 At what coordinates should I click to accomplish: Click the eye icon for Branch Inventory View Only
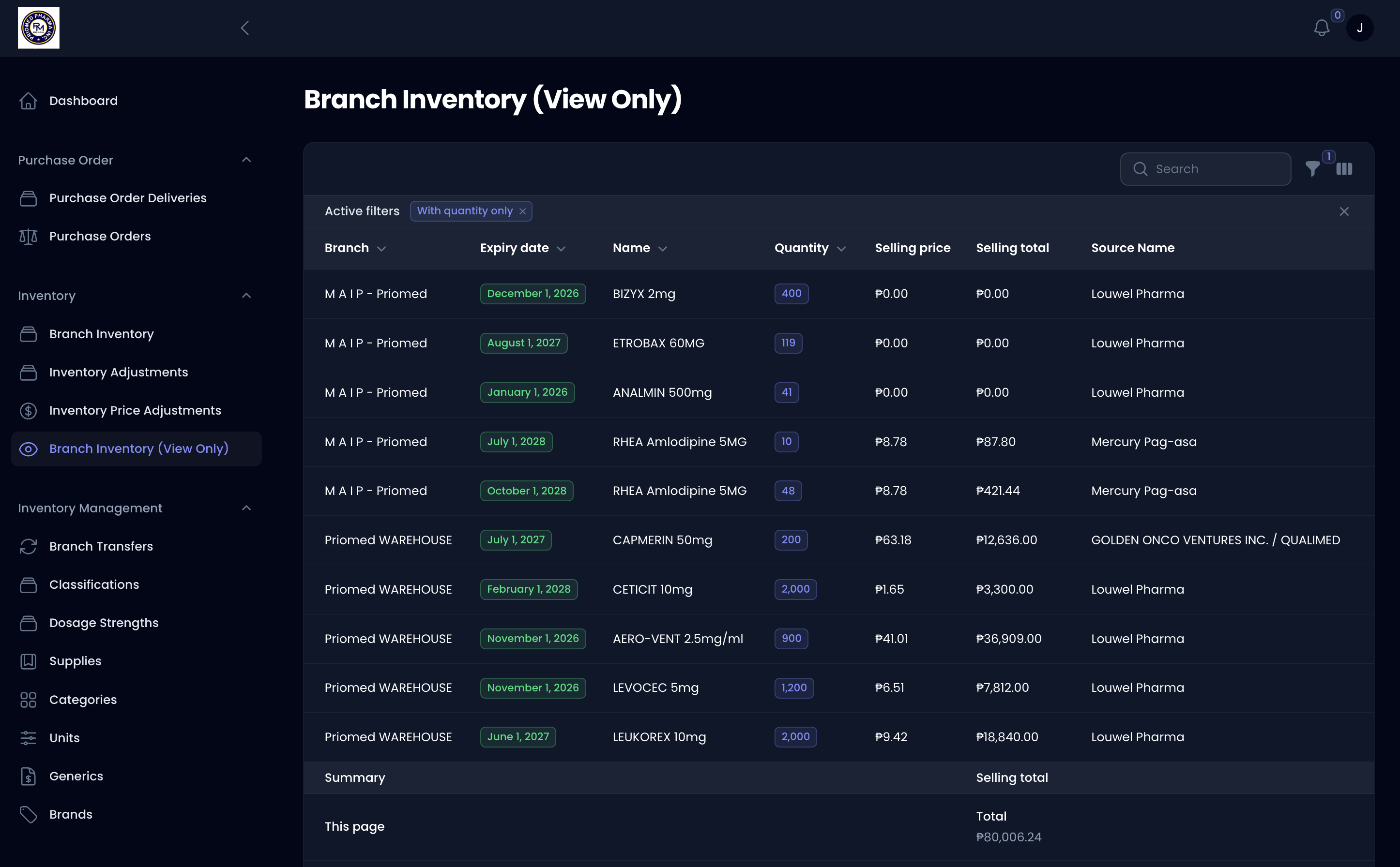point(29,449)
